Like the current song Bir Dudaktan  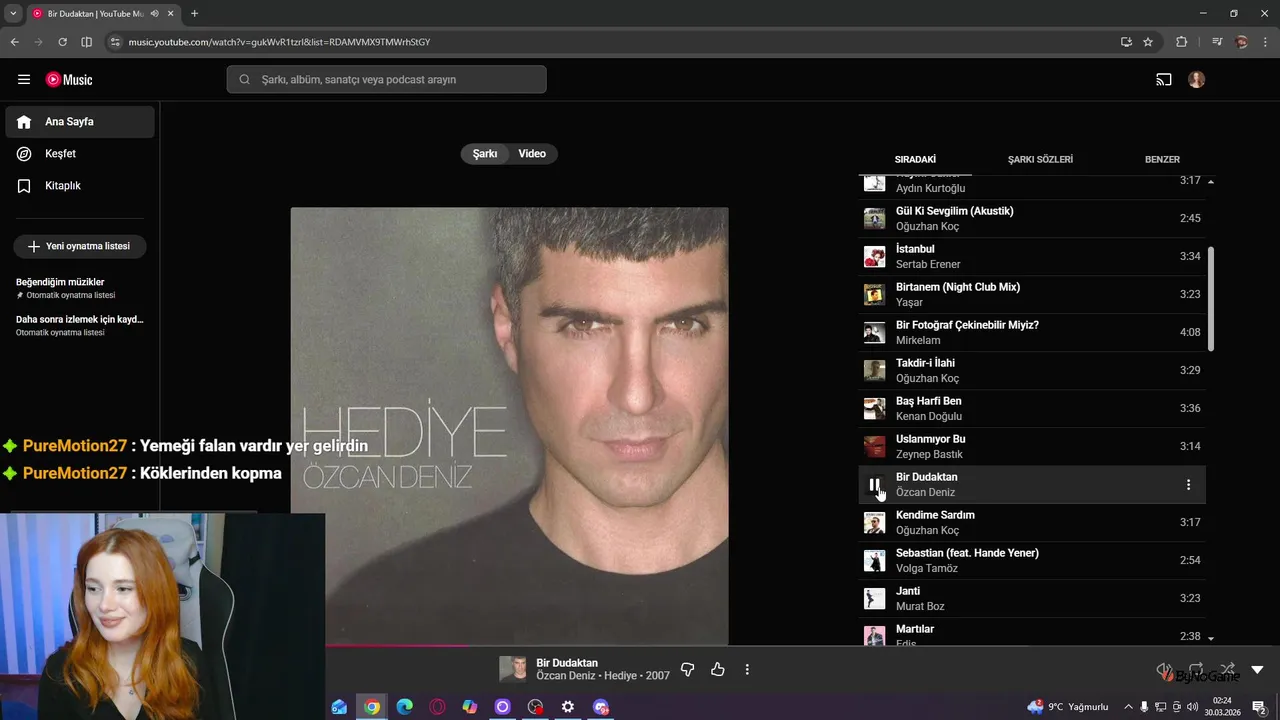point(717,670)
